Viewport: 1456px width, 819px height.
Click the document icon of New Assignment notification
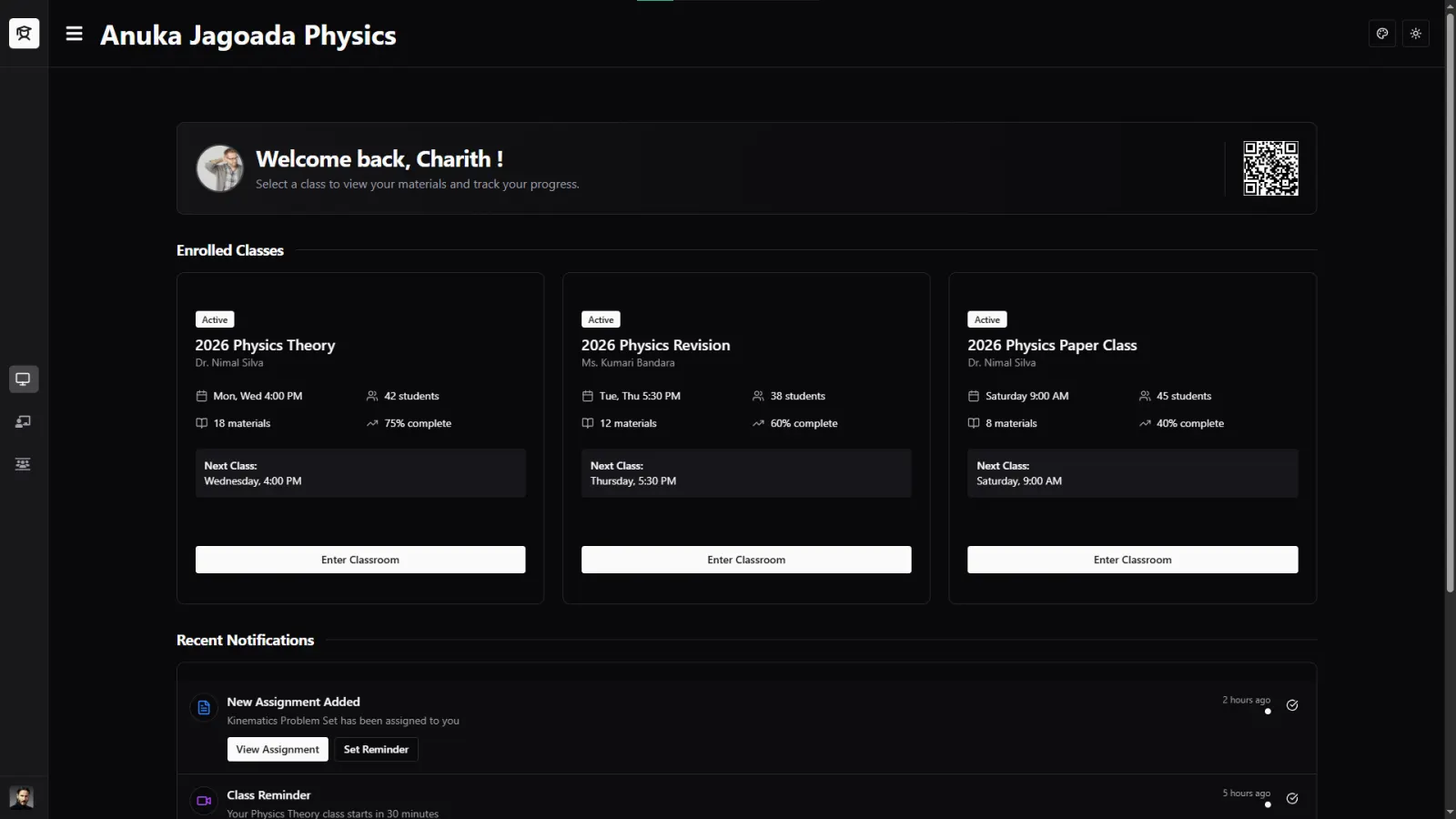pyautogui.click(x=204, y=708)
